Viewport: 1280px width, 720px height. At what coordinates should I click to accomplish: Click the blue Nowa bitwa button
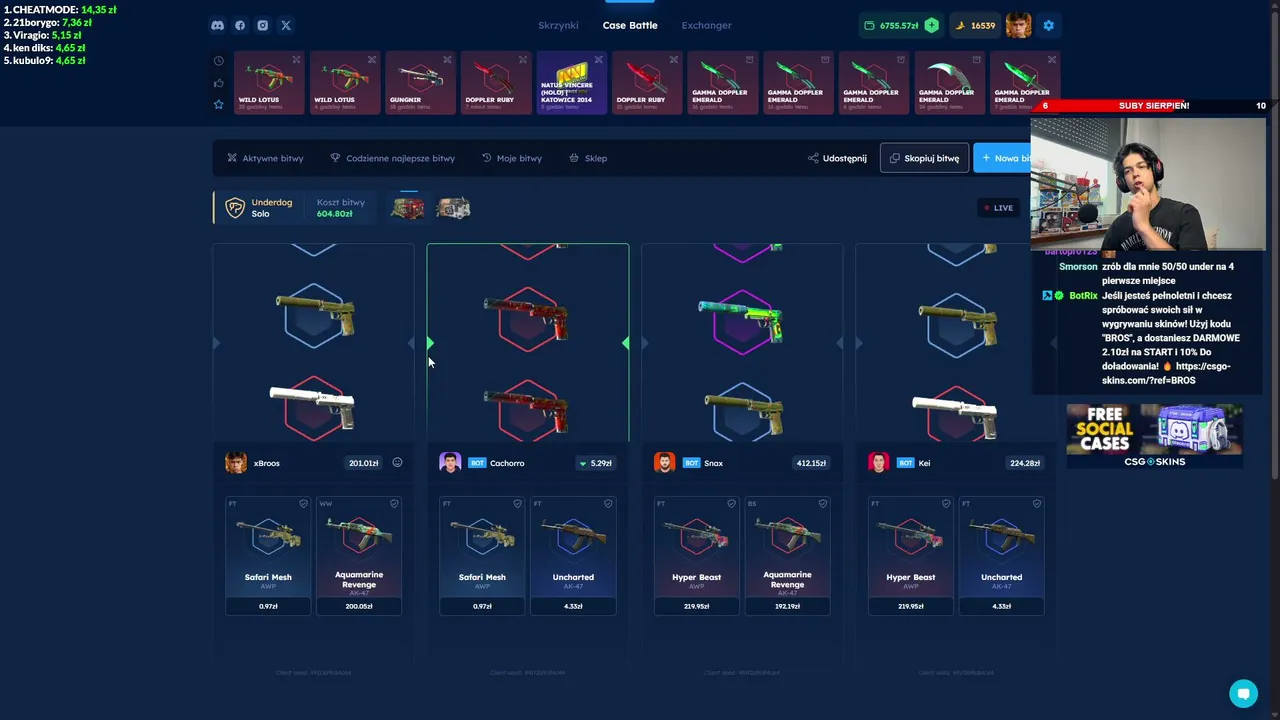coord(1004,158)
